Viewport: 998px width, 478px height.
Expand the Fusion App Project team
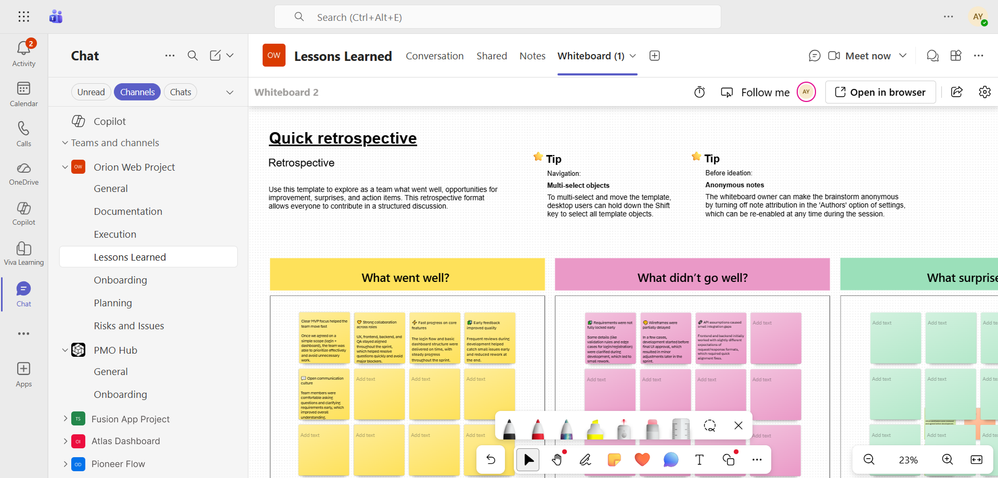(65, 419)
